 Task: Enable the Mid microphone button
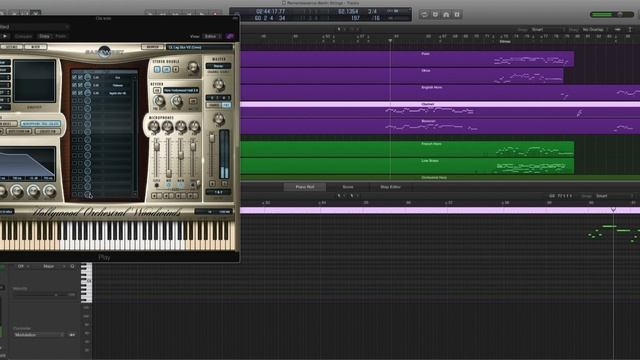tap(169, 185)
